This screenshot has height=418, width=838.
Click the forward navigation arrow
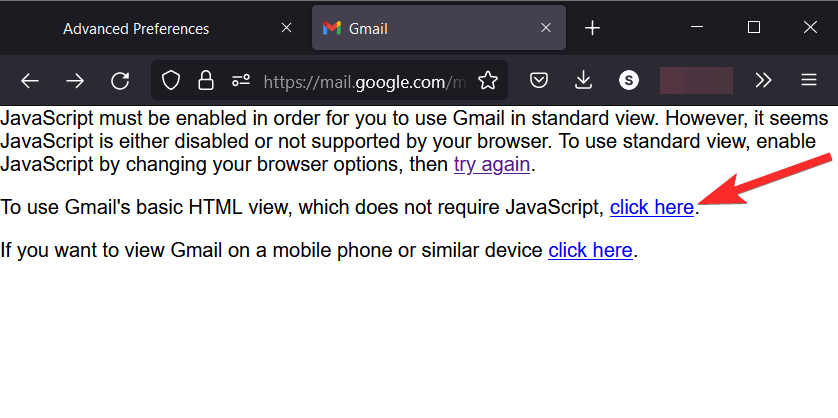(x=75, y=81)
